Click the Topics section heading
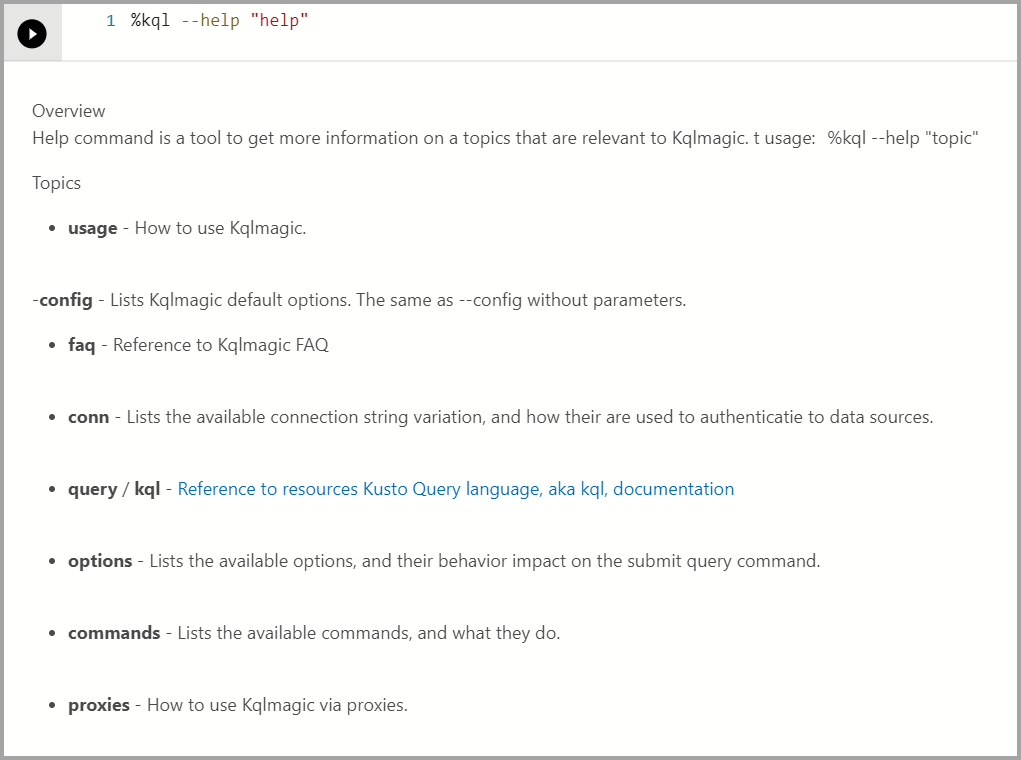This screenshot has height=760, width=1021. click(x=56, y=183)
